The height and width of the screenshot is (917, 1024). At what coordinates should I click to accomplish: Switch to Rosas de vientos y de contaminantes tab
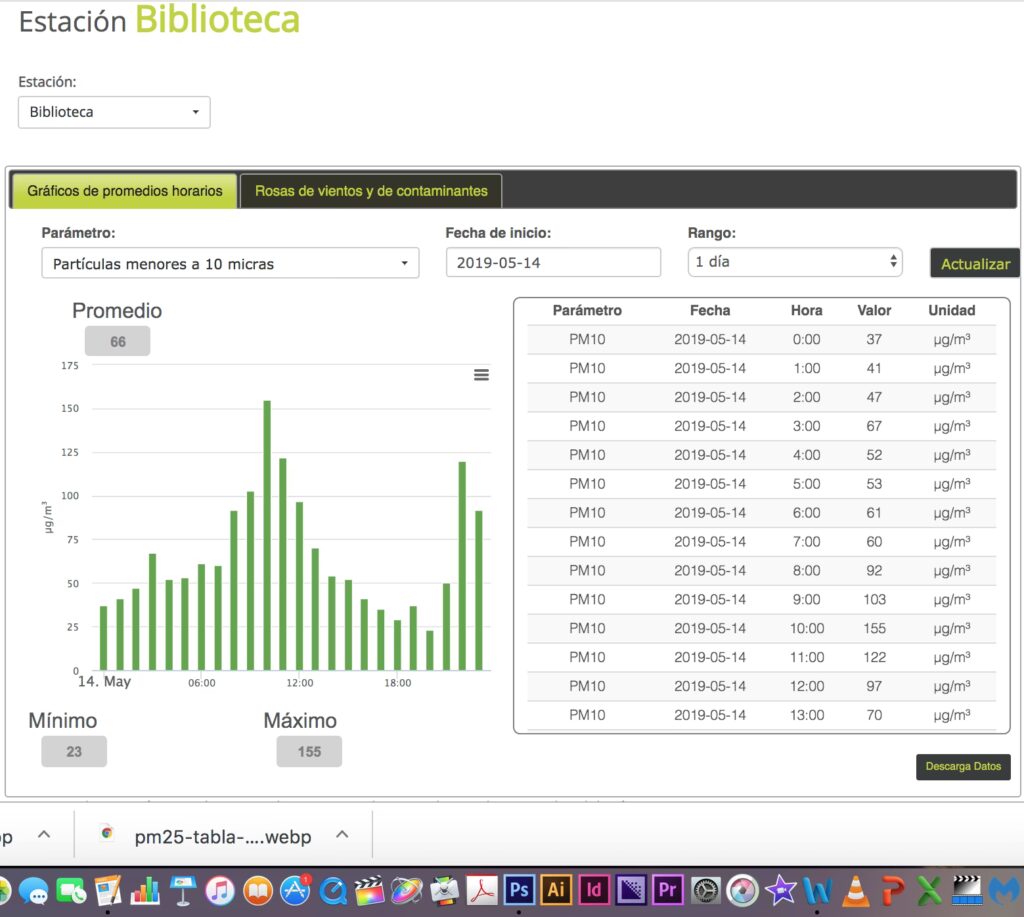click(x=371, y=191)
